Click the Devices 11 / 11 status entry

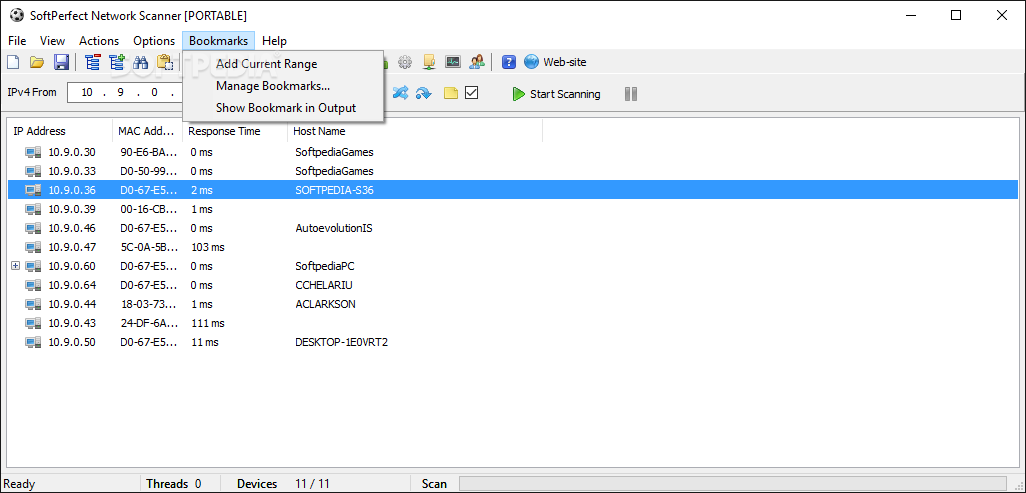[x=283, y=484]
